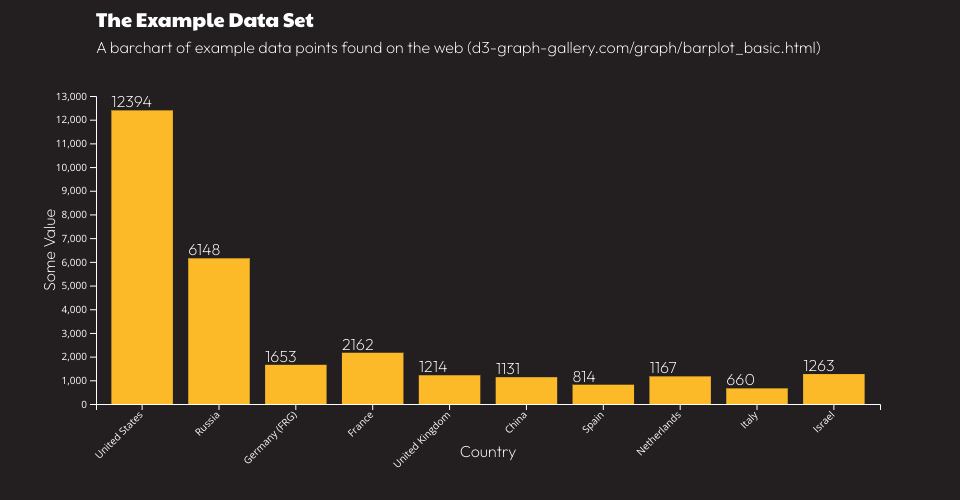Click the 2162 value label above France
The height and width of the screenshot is (500, 960).
[358, 345]
